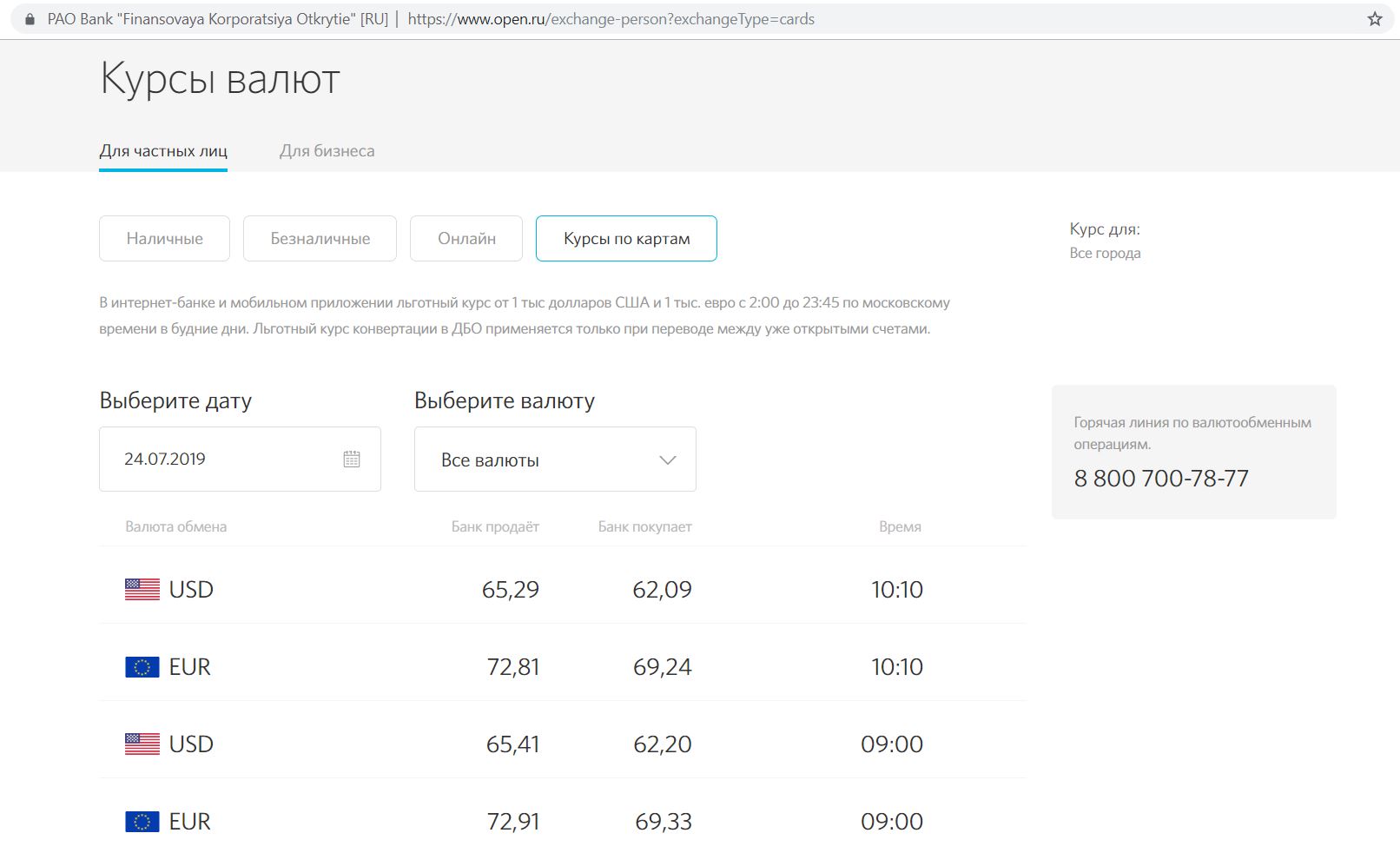This screenshot has width=1400, height=853.
Task: Select the 'Наличные' rates button
Action: (164, 238)
